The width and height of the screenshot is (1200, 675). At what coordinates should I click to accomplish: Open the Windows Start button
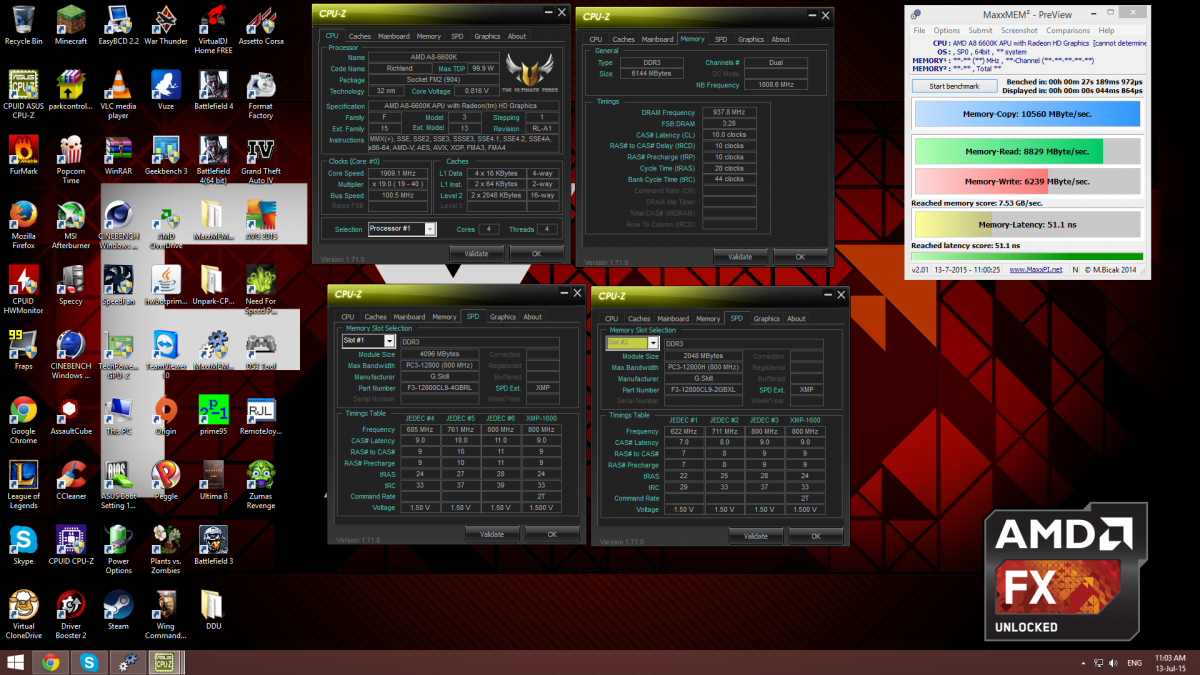point(16,662)
